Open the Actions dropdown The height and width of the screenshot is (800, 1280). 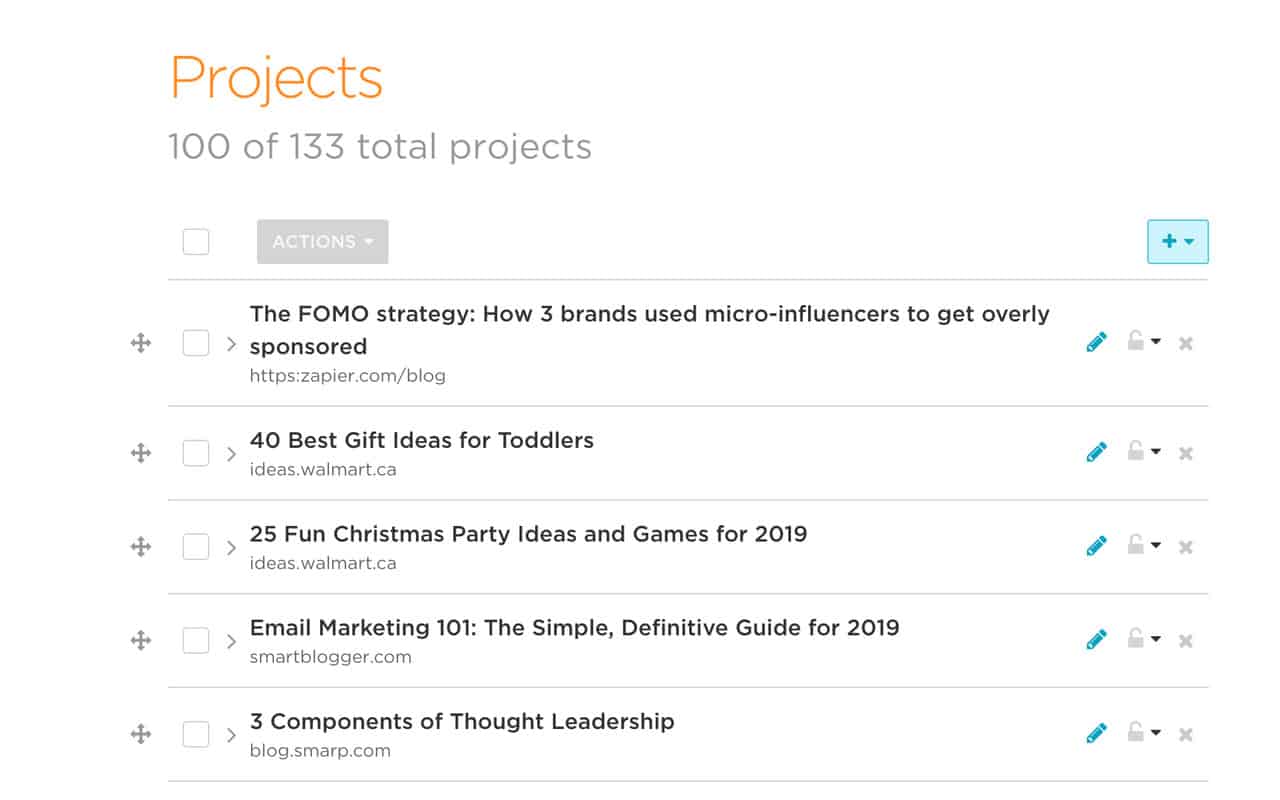(322, 241)
